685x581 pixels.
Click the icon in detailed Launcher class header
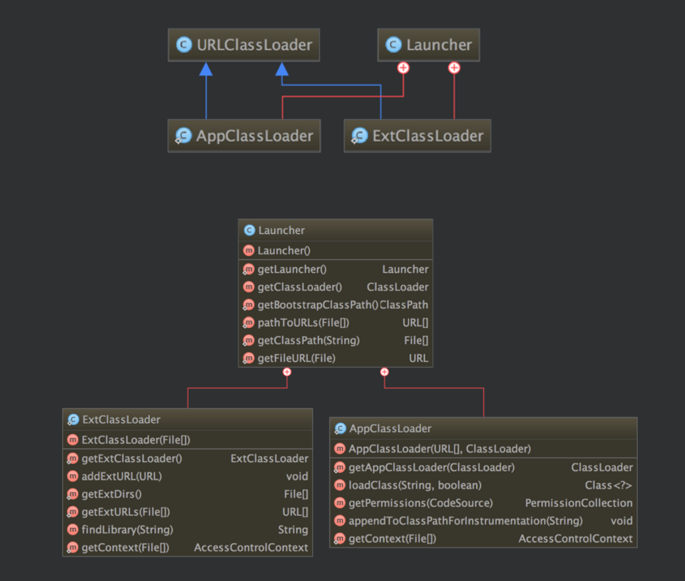[x=249, y=231]
